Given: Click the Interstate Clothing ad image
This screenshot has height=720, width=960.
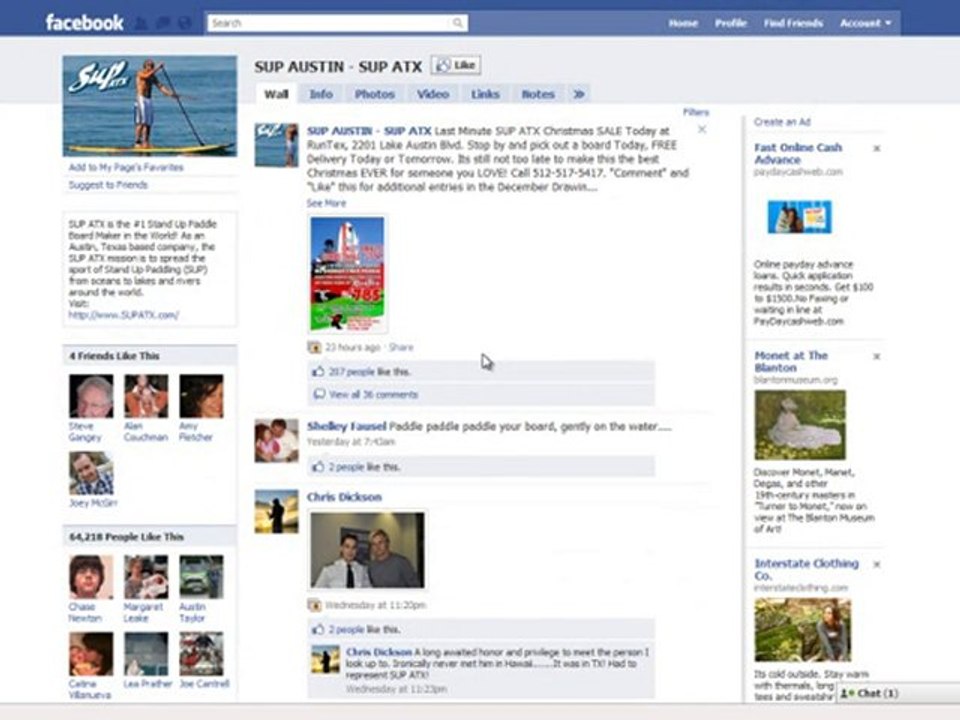Looking at the screenshot, I should (803, 630).
